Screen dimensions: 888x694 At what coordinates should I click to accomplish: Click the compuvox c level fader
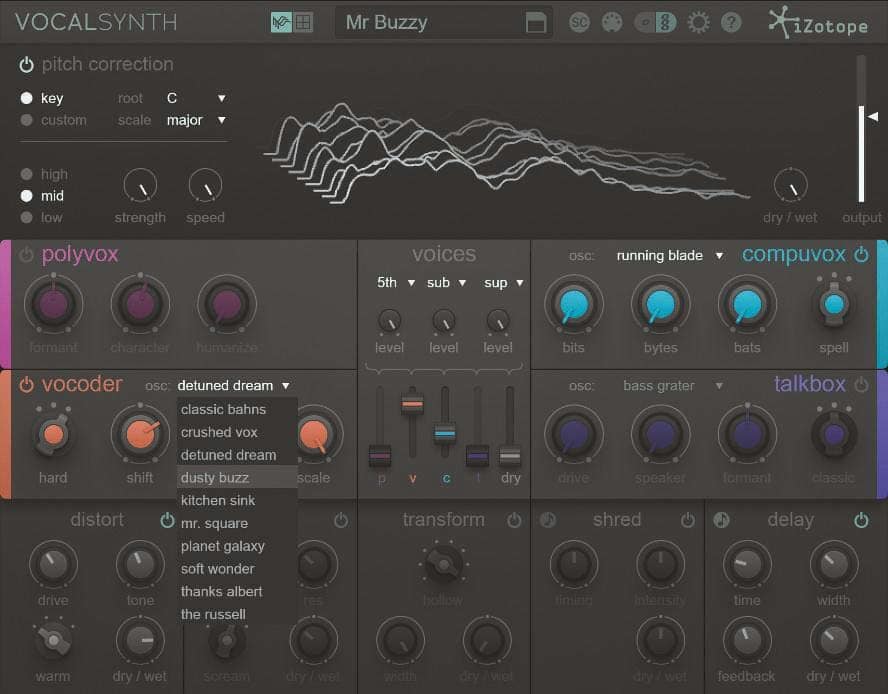[x=445, y=433]
